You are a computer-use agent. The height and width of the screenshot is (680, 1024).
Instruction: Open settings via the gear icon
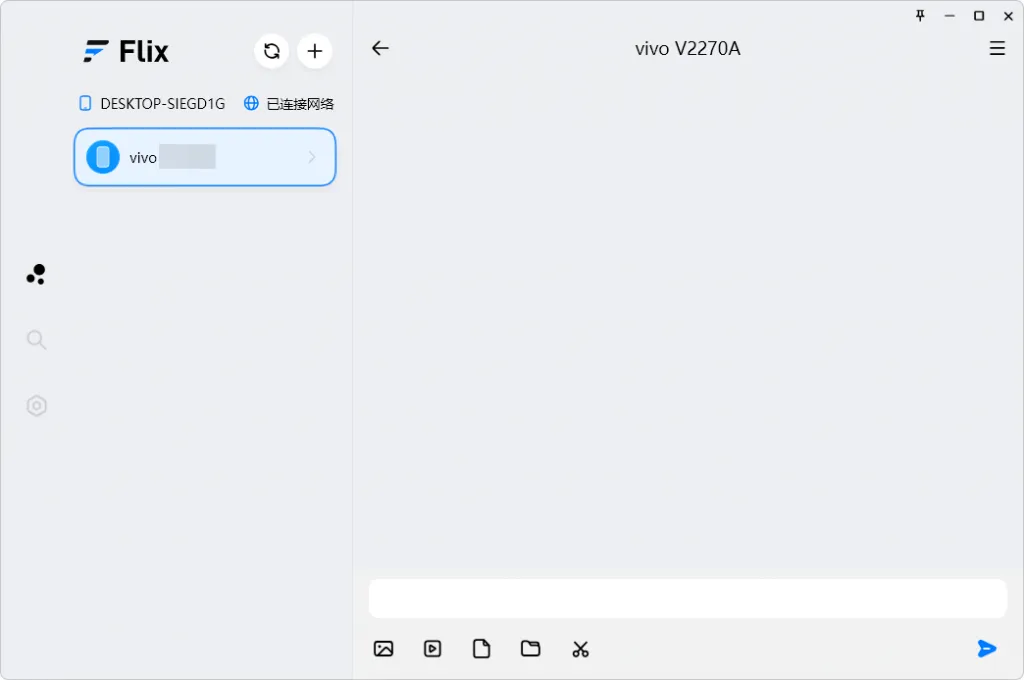(36, 405)
